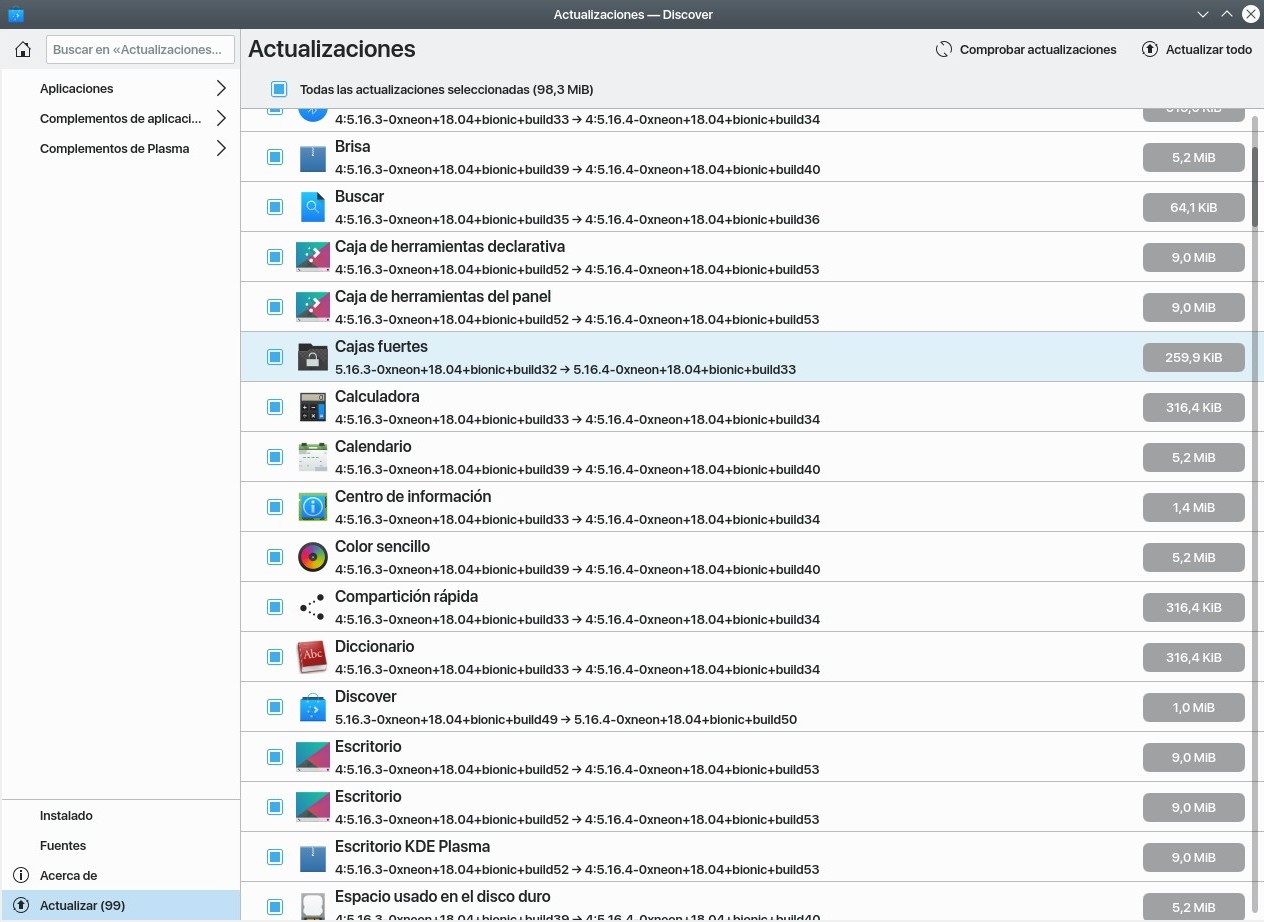Click the 1,0 MiB button for Discover
The height and width of the screenshot is (922, 1264).
1194,707
